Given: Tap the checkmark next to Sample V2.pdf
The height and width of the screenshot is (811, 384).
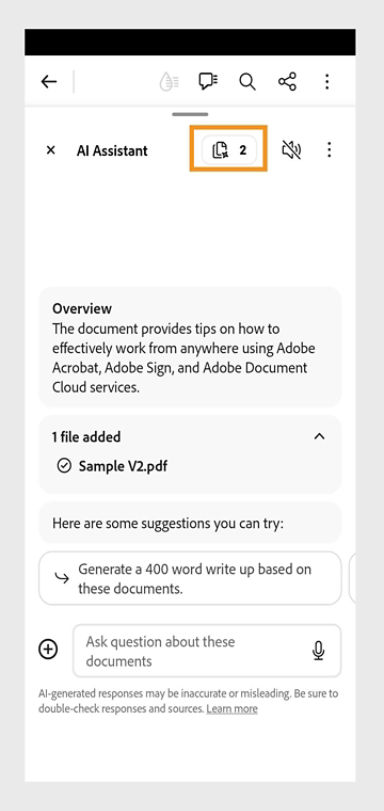Looking at the screenshot, I should click(64, 467).
